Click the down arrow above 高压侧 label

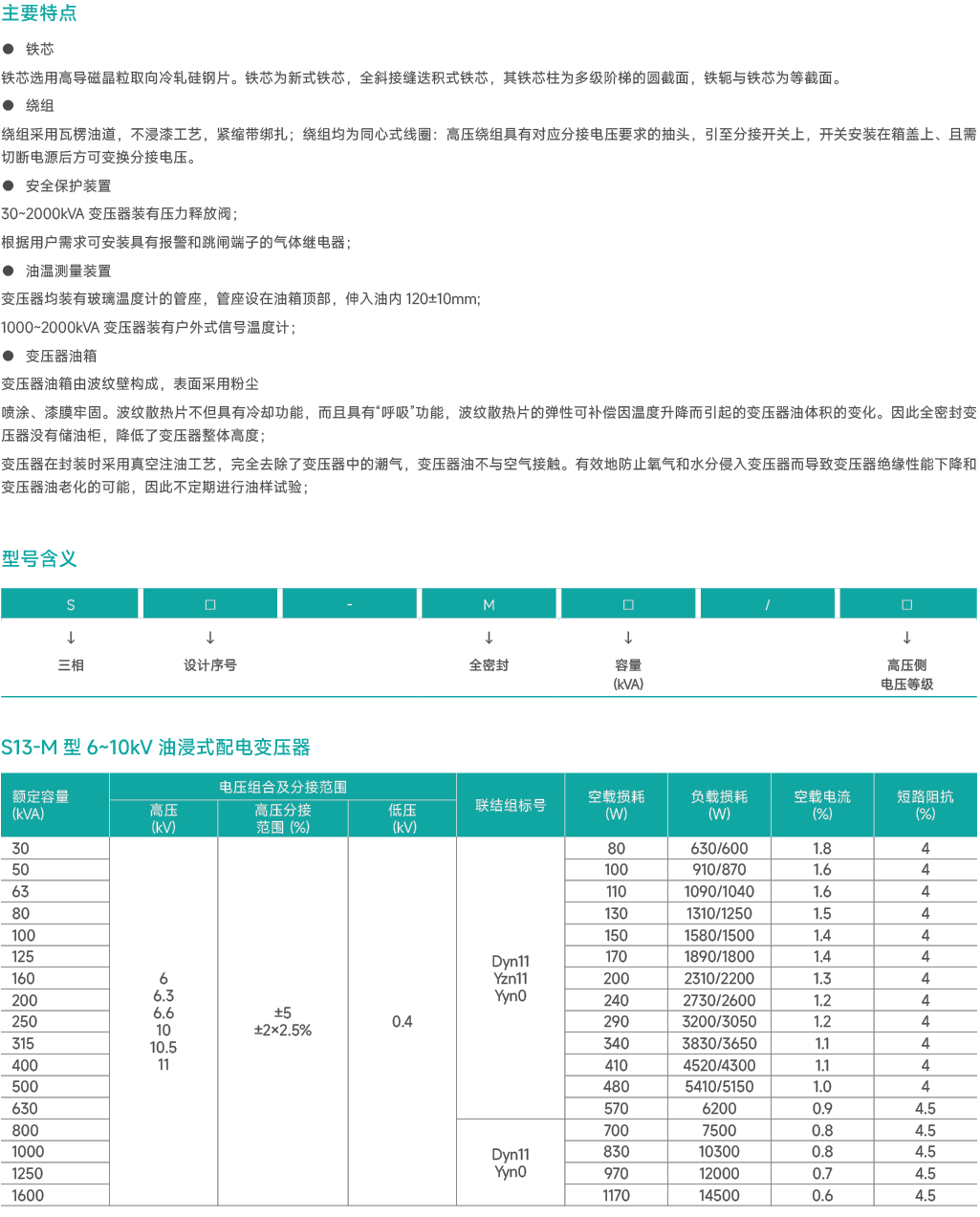pyautogui.click(x=906, y=638)
